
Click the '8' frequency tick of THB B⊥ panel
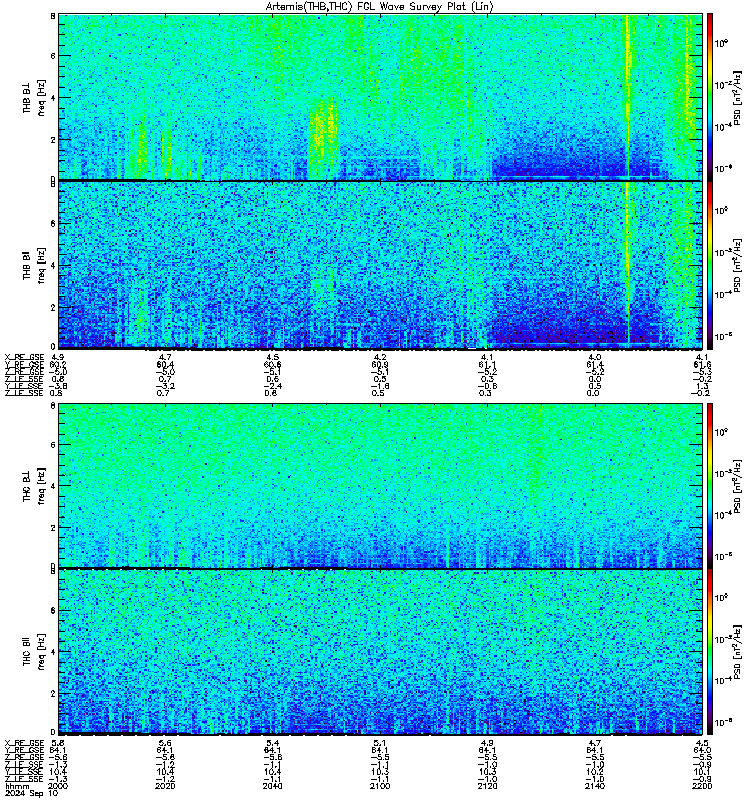click(x=53, y=16)
